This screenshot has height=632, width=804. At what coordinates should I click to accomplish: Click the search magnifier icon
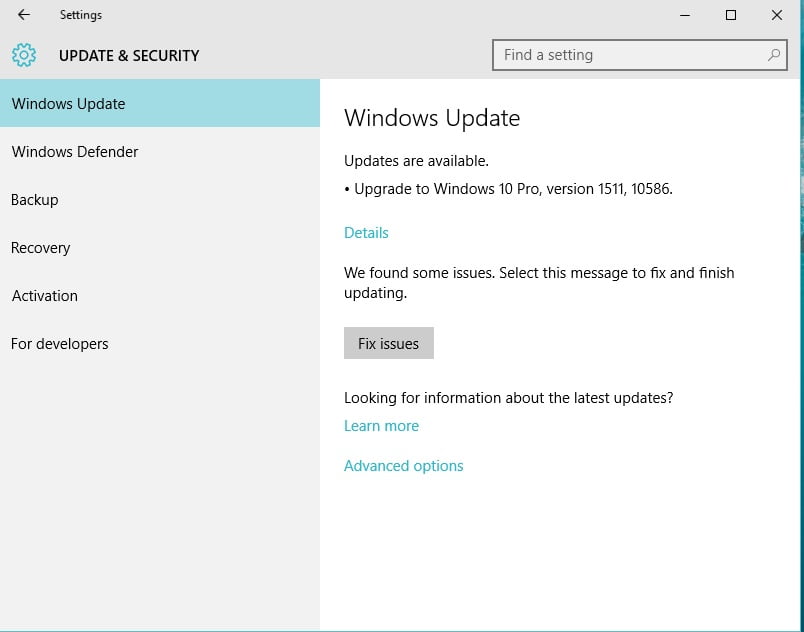click(774, 55)
